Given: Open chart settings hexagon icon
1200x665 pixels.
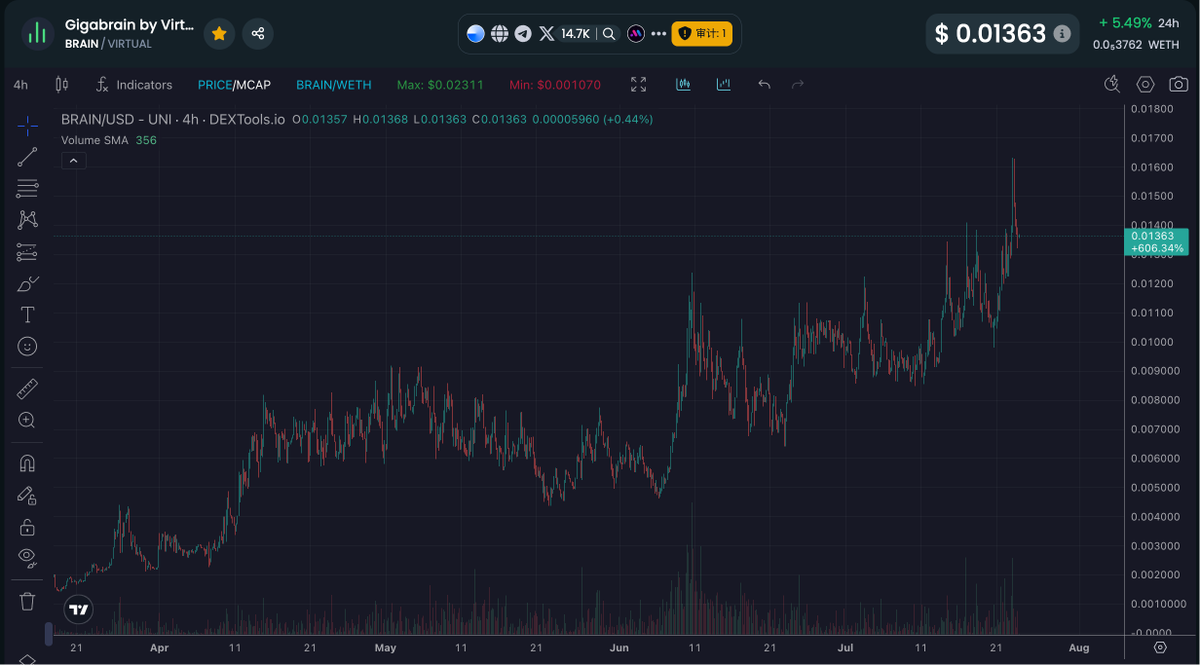Looking at the screenshot, I should (x=1146, y=85).
